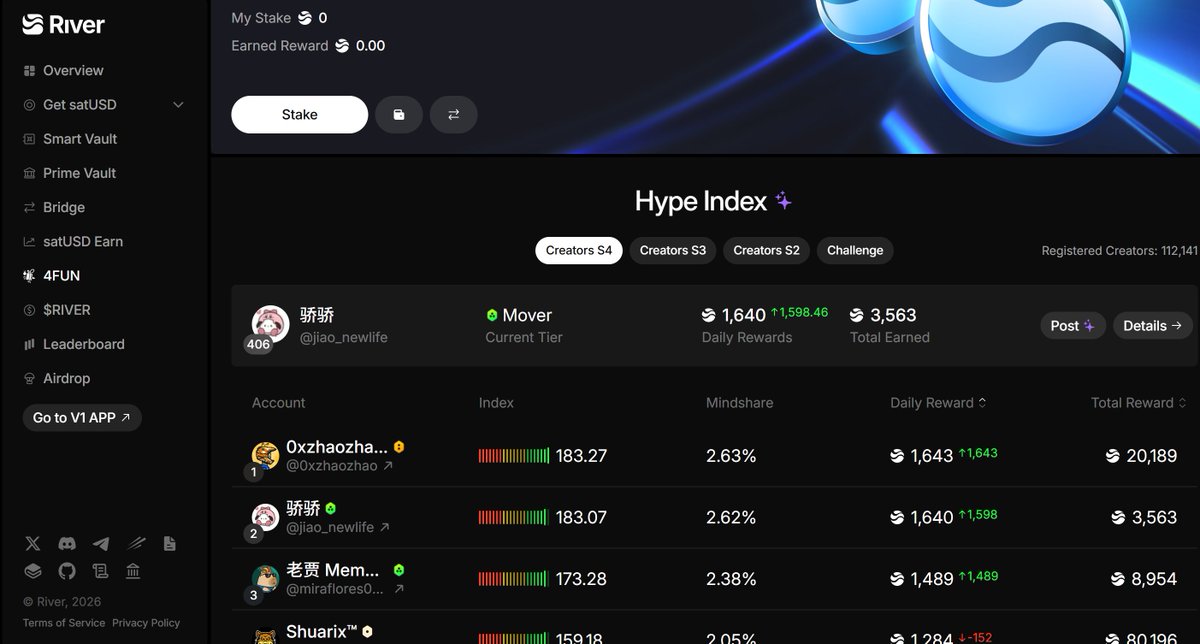
Task: Click the 2.63% mindshare value
Action: [731, 456]
